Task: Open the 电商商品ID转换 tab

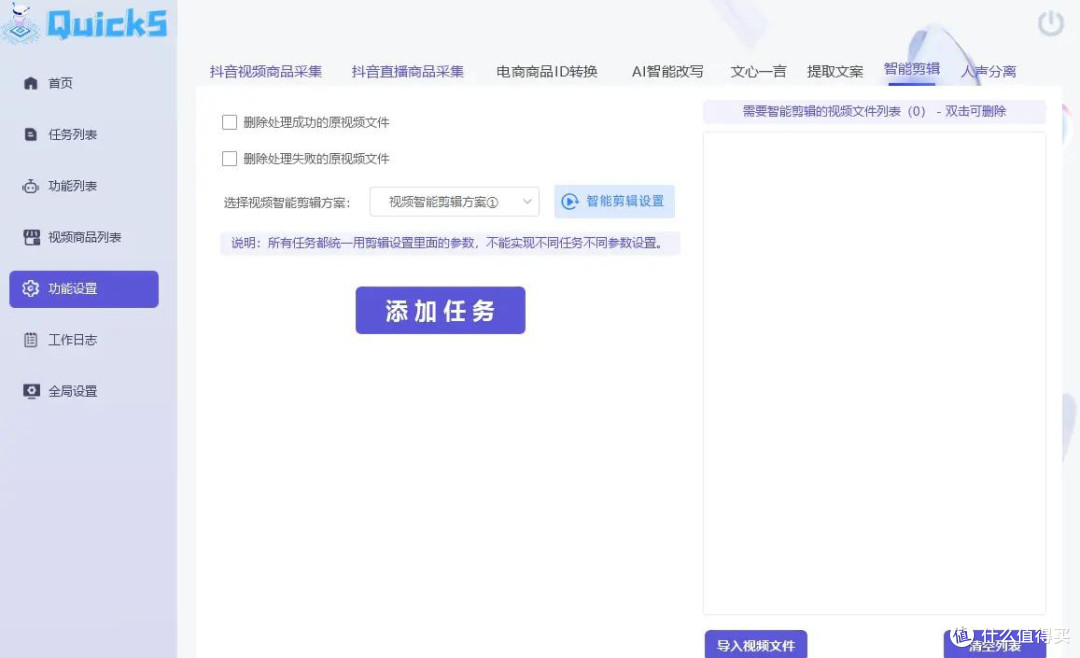Action: pos(547,72)
